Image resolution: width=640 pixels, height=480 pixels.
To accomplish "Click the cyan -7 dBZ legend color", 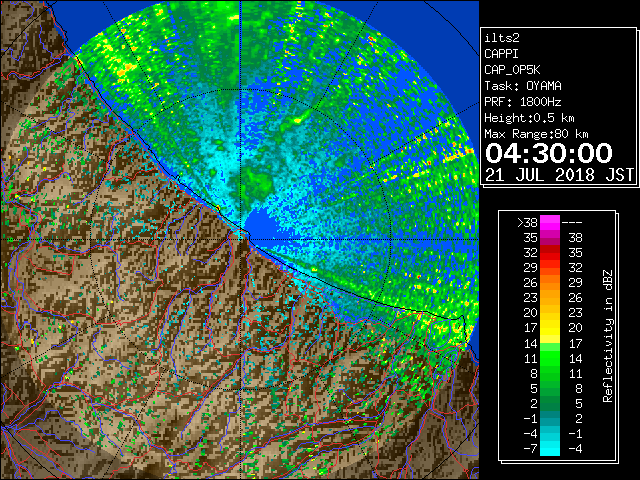I will (550, 448).
